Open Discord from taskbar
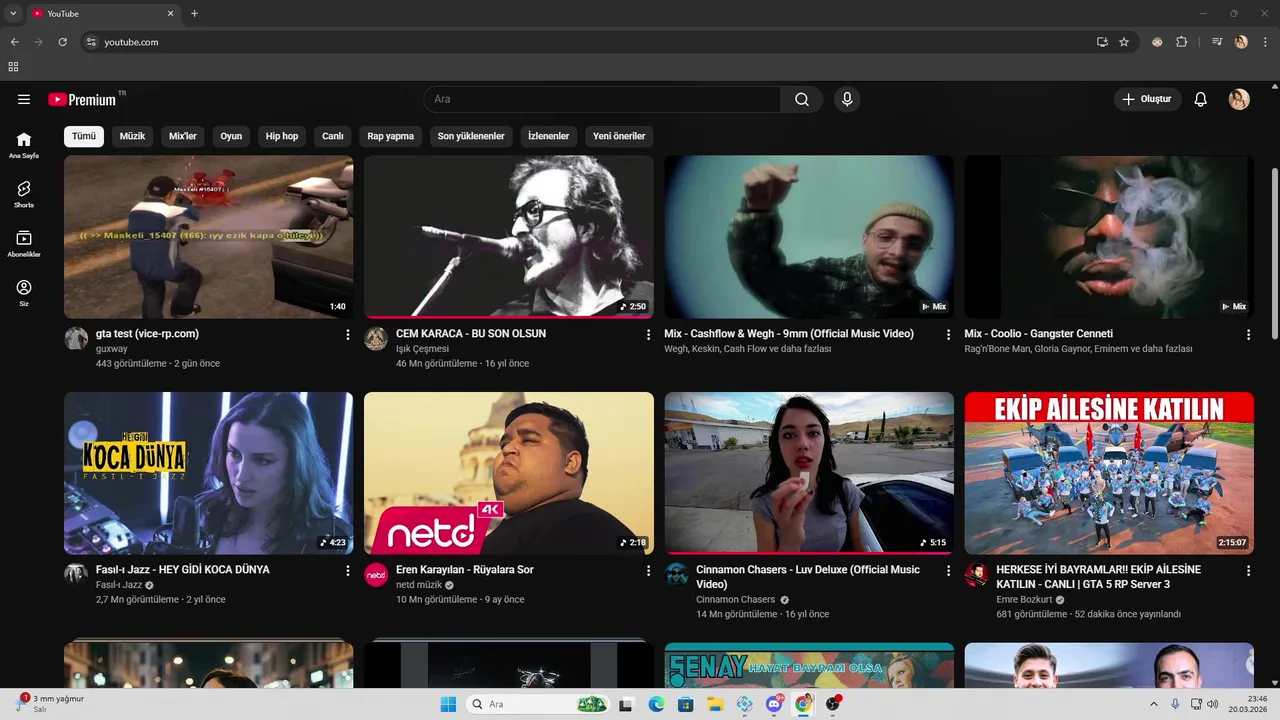The image size is (1280, 720). pos(774,704)
